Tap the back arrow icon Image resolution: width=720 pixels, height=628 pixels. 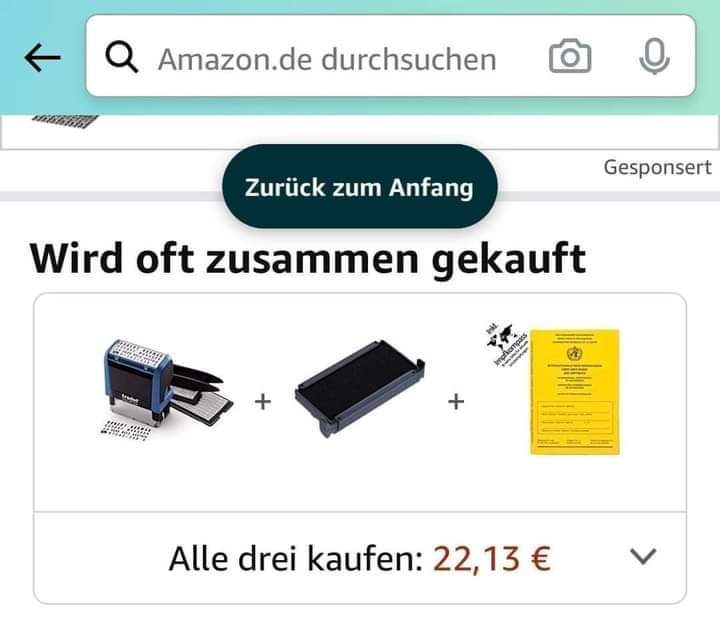[42, 58]
